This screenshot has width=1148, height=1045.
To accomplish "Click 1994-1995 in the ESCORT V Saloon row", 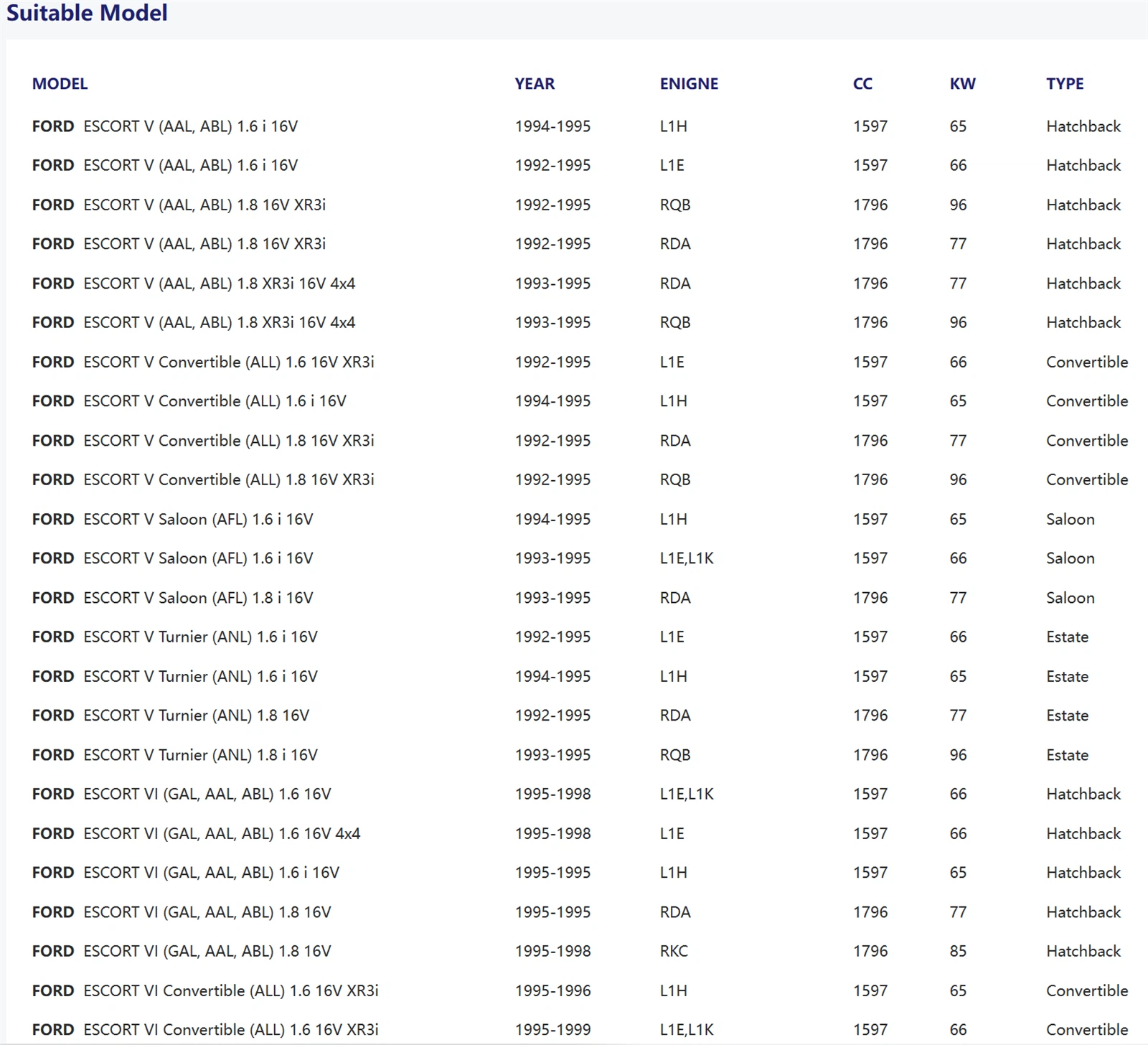I will (552, 519).
